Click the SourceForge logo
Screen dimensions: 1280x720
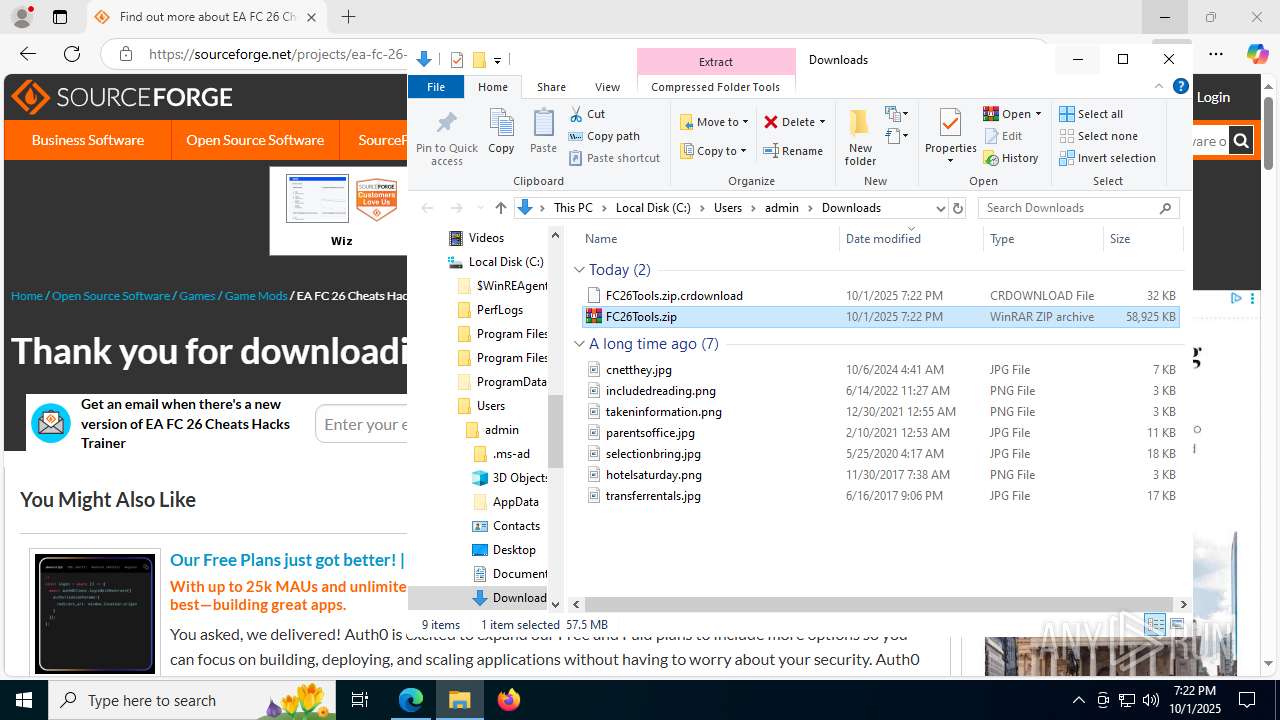pos(122,97)
